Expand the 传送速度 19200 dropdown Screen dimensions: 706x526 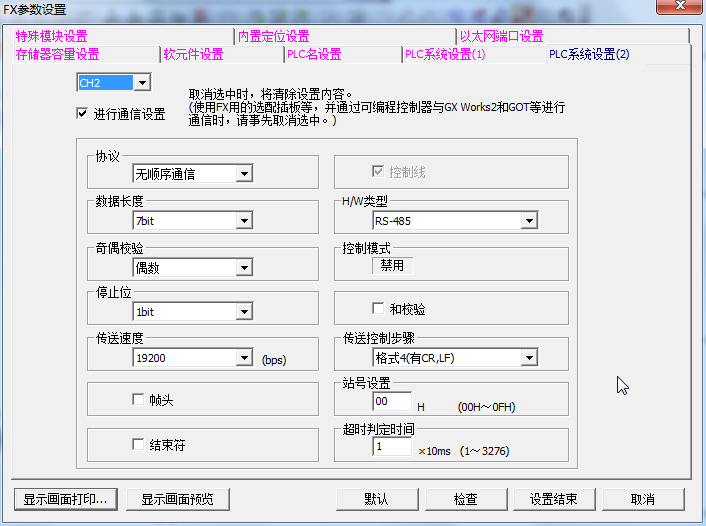[243, 358]
